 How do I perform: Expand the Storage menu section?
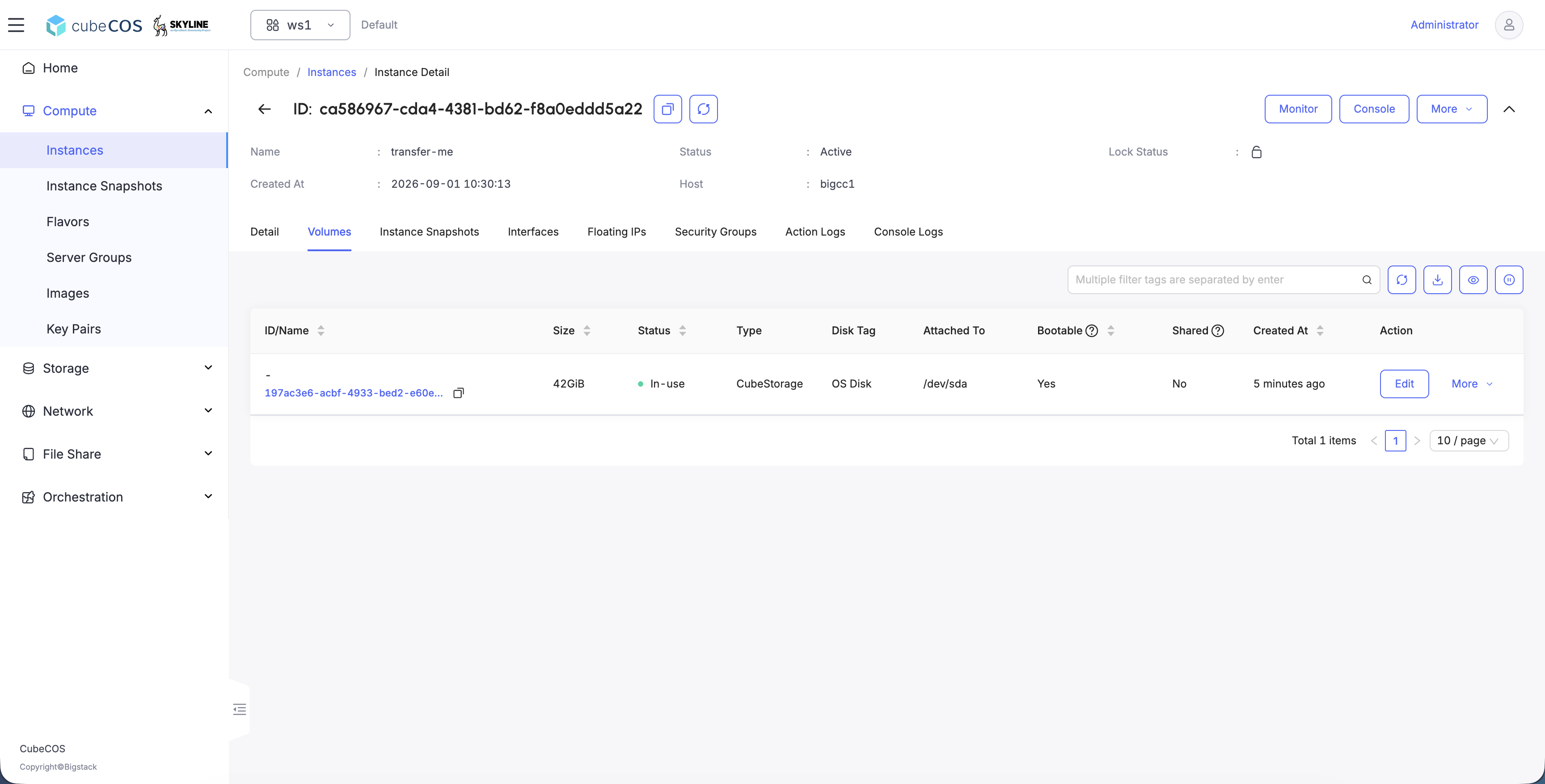point(114,368)
